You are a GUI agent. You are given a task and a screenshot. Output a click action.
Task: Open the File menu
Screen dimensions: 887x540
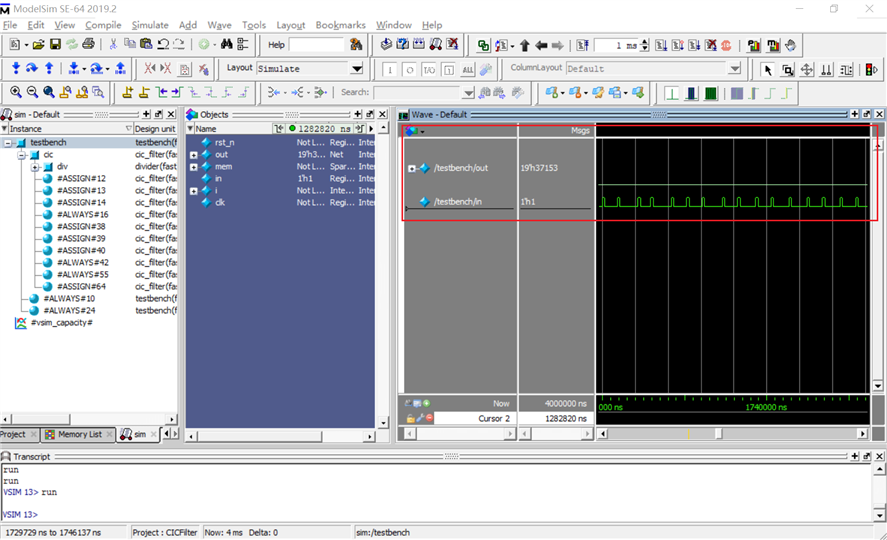click(x=10, y=25)
